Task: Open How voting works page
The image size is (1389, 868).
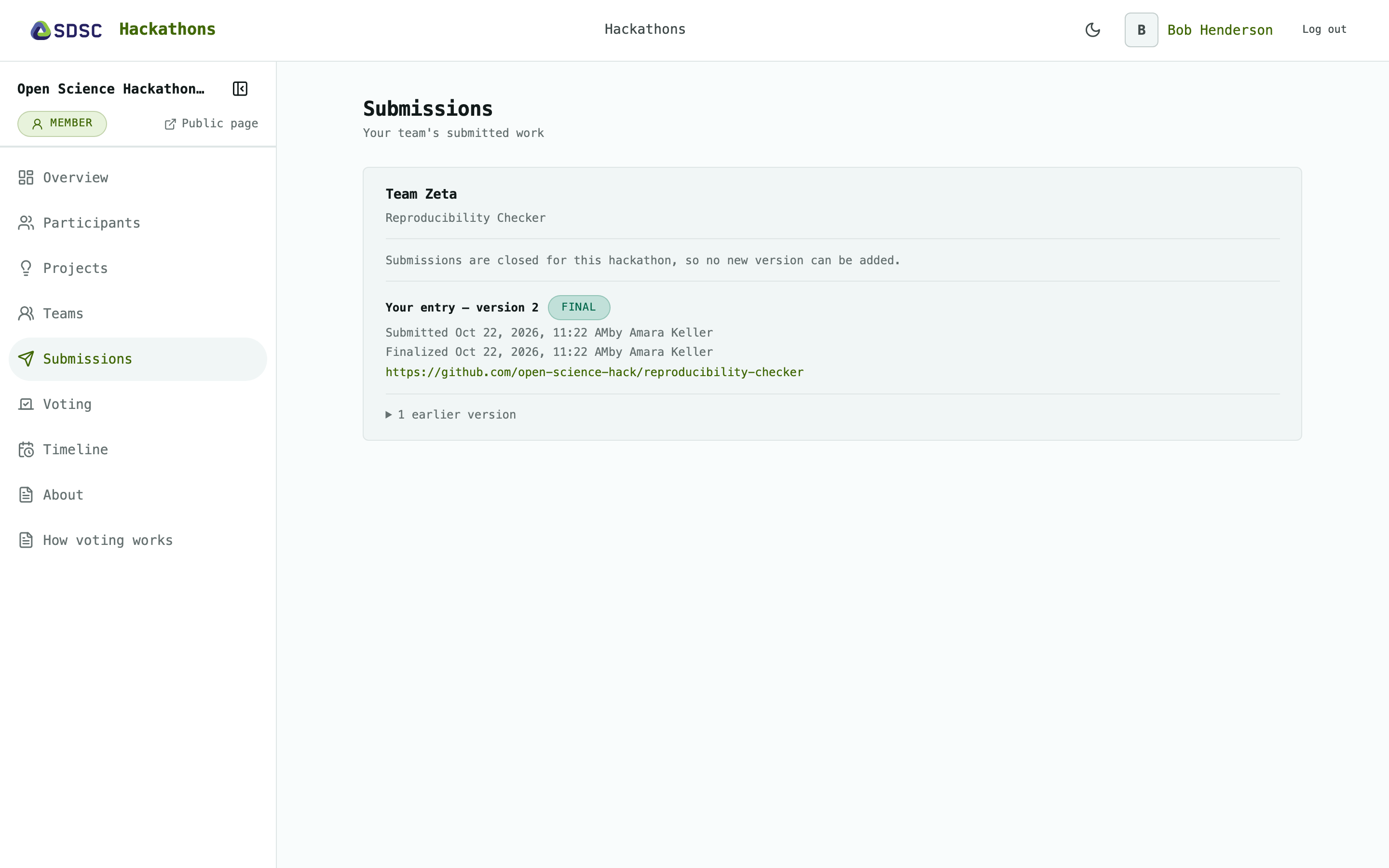Action: 138,540
